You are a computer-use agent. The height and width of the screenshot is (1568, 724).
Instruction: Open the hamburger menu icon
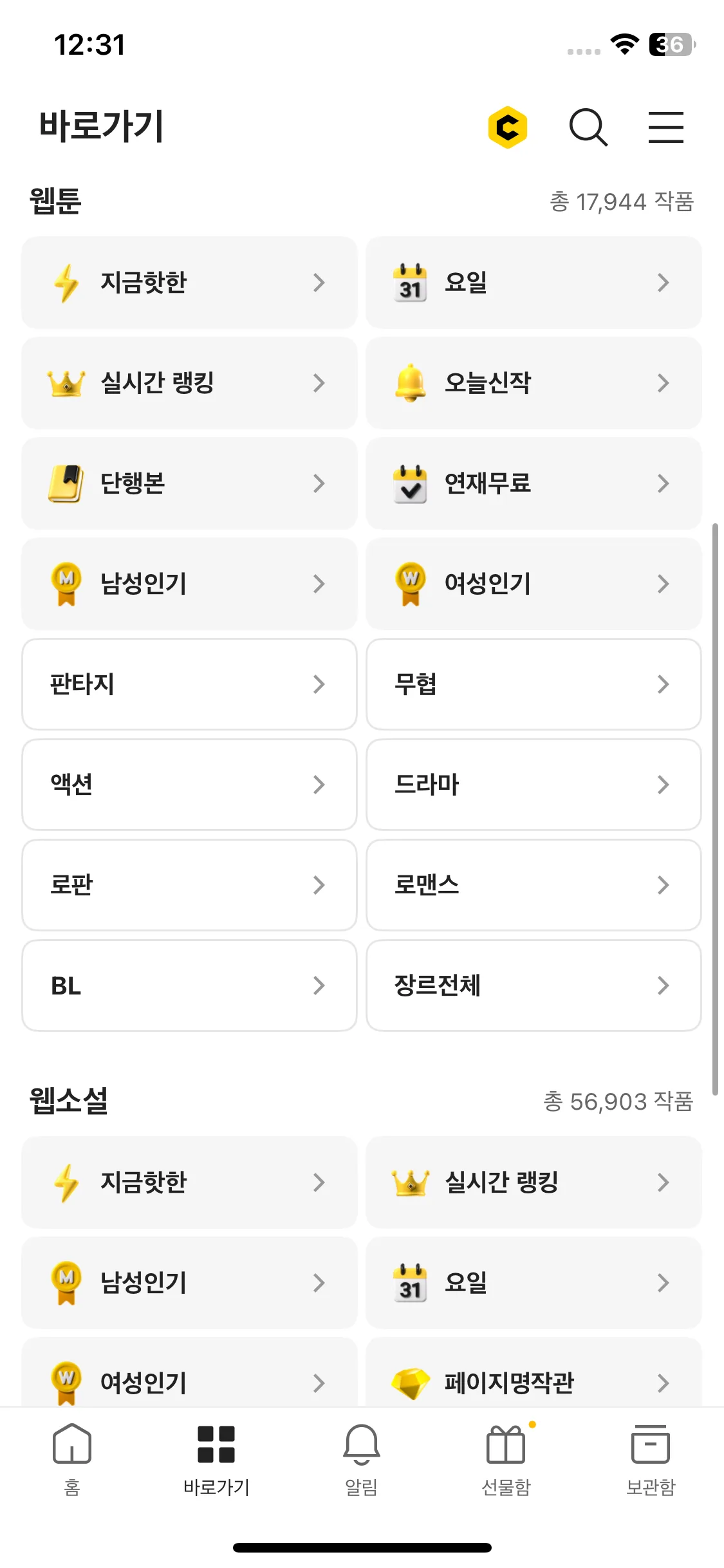[665, 127]
